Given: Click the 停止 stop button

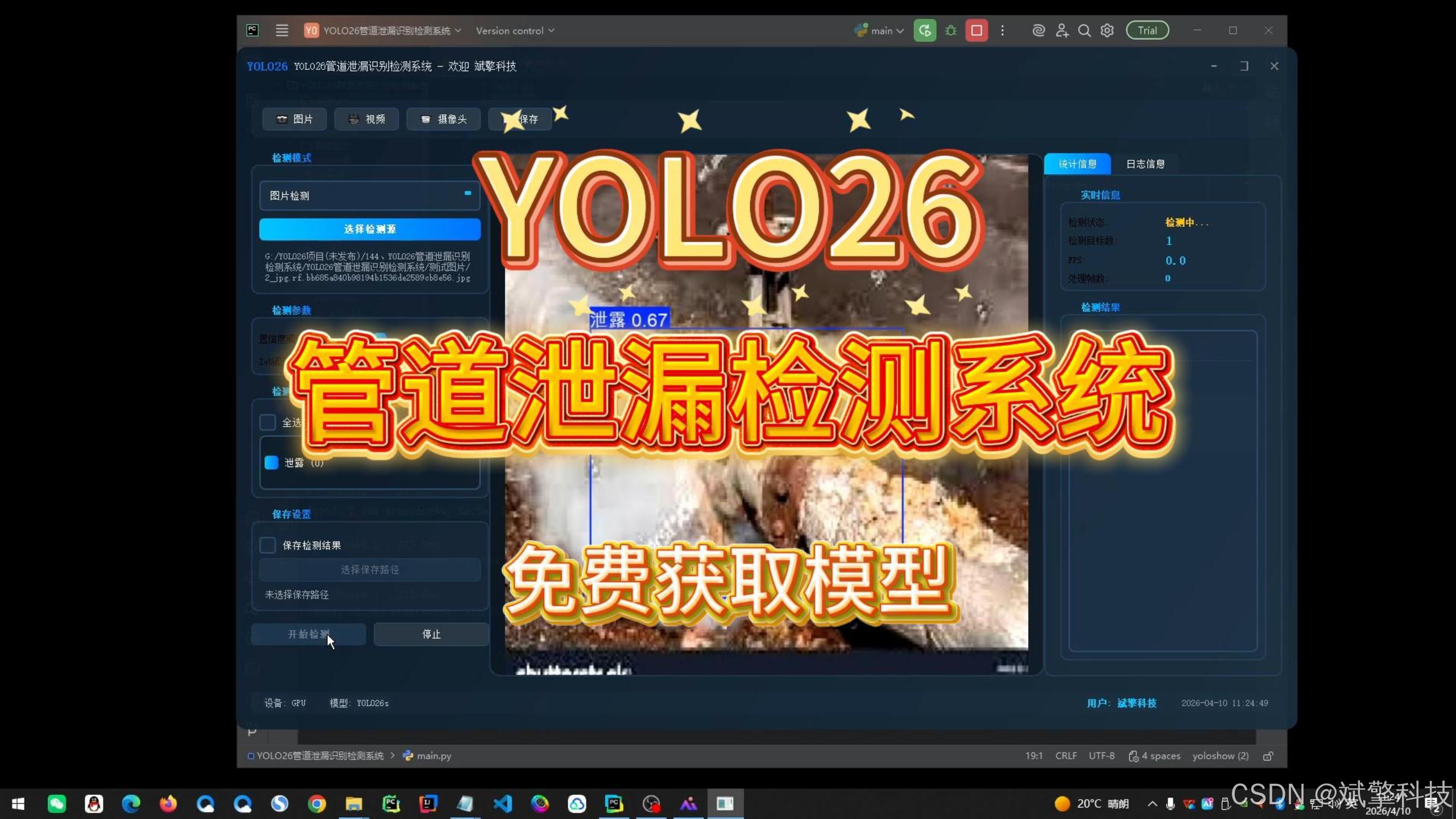Looking at the screenshot, I should [x=431, y=634].
